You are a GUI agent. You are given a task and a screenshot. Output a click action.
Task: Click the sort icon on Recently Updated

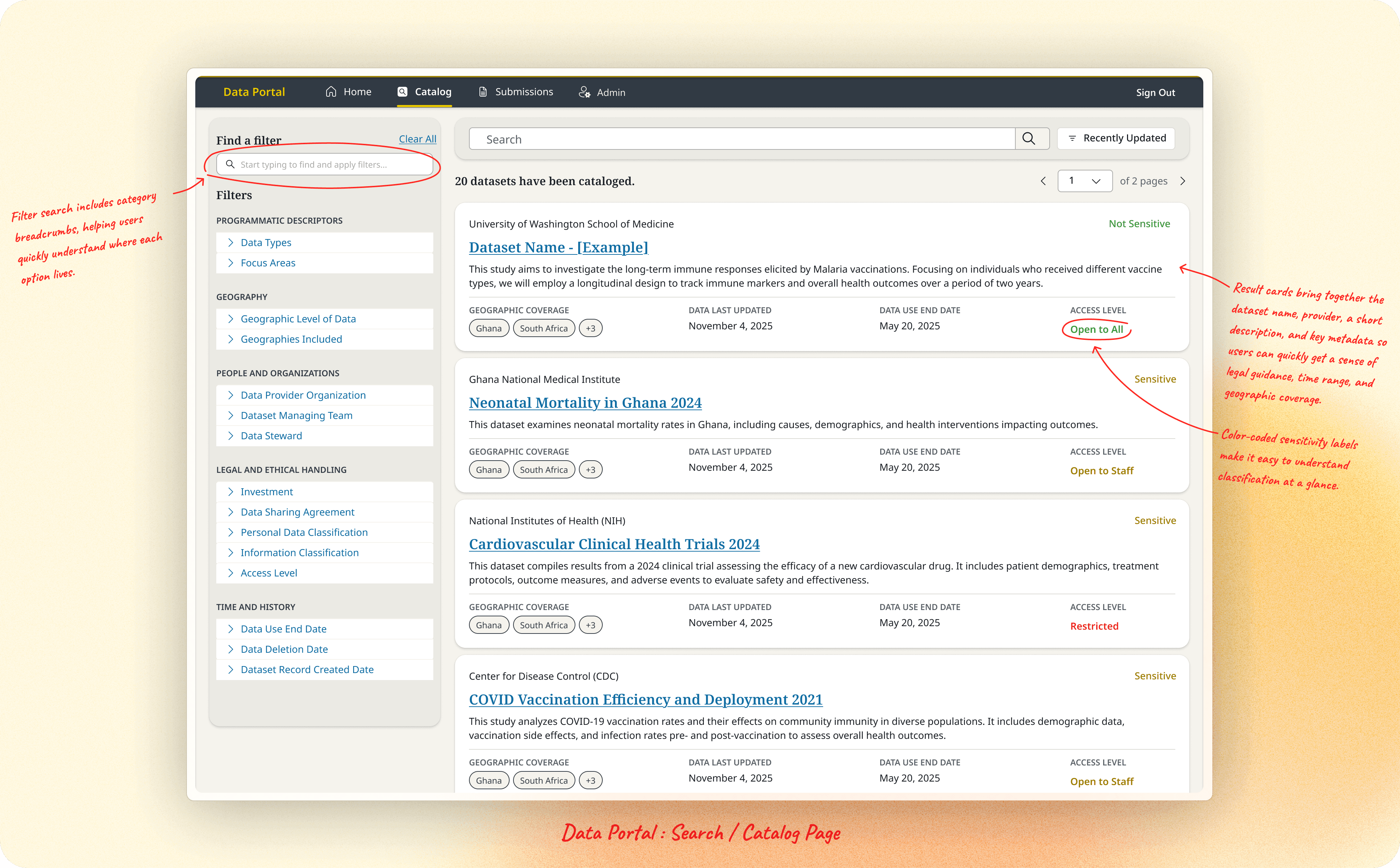1072,138
